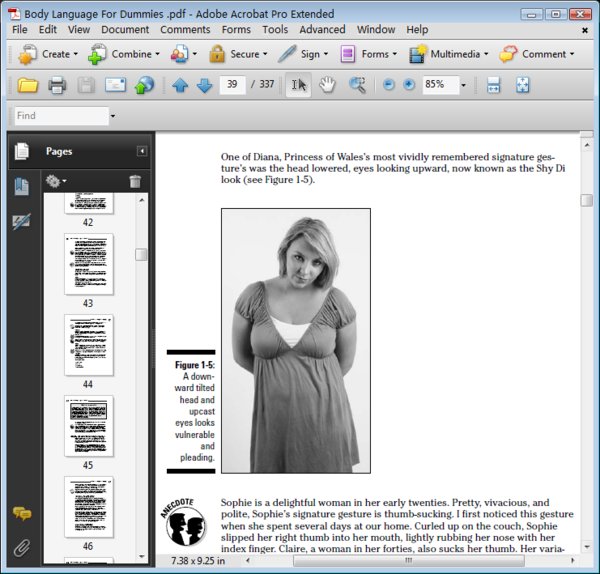Click the Print icon in the toolbar
600x574 pixels.
pyautogui.click(x=57, y=85)
